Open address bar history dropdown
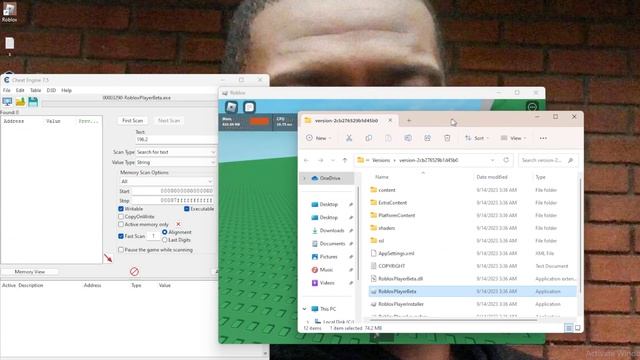Image resolution: width=640 pixels, height=360 pixels. tap(493, 160)
